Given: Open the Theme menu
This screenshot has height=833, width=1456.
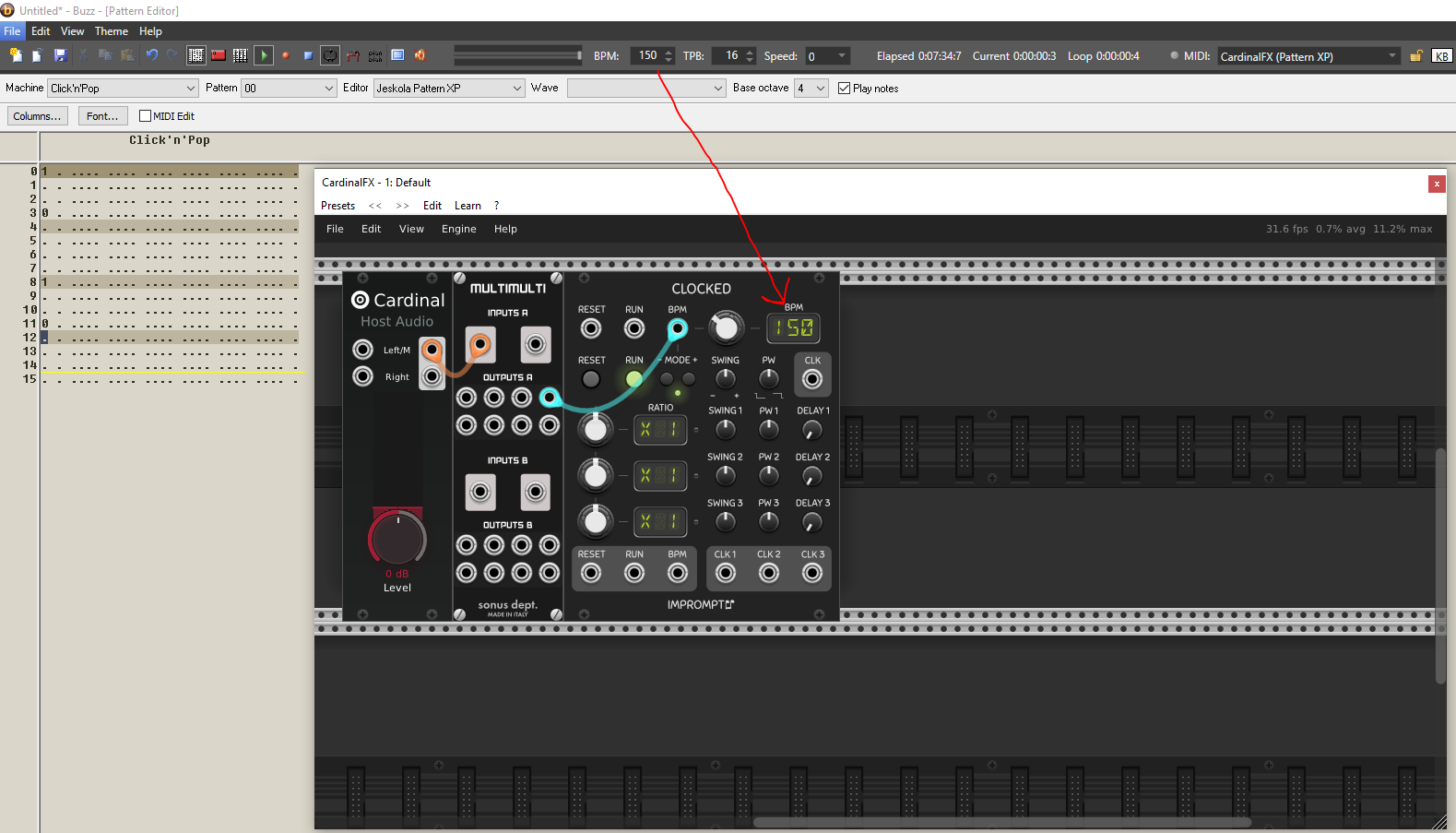Looking at the screenshot, I should pyautogui.click(x=112, y=31).
